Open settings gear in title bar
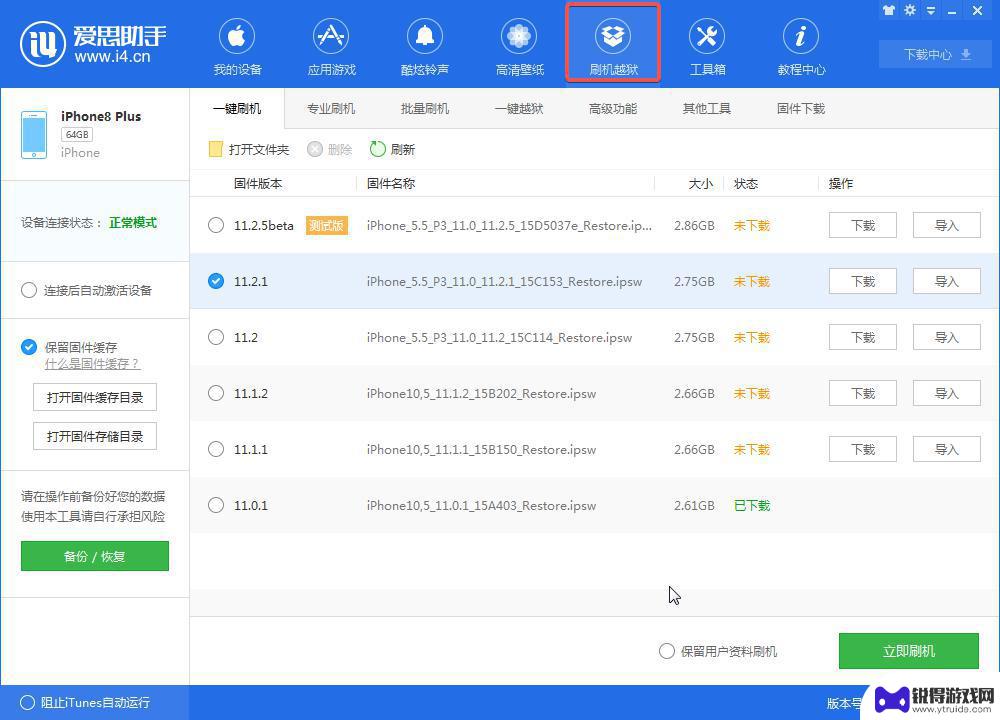1000x720 pixels. (910, 10)
